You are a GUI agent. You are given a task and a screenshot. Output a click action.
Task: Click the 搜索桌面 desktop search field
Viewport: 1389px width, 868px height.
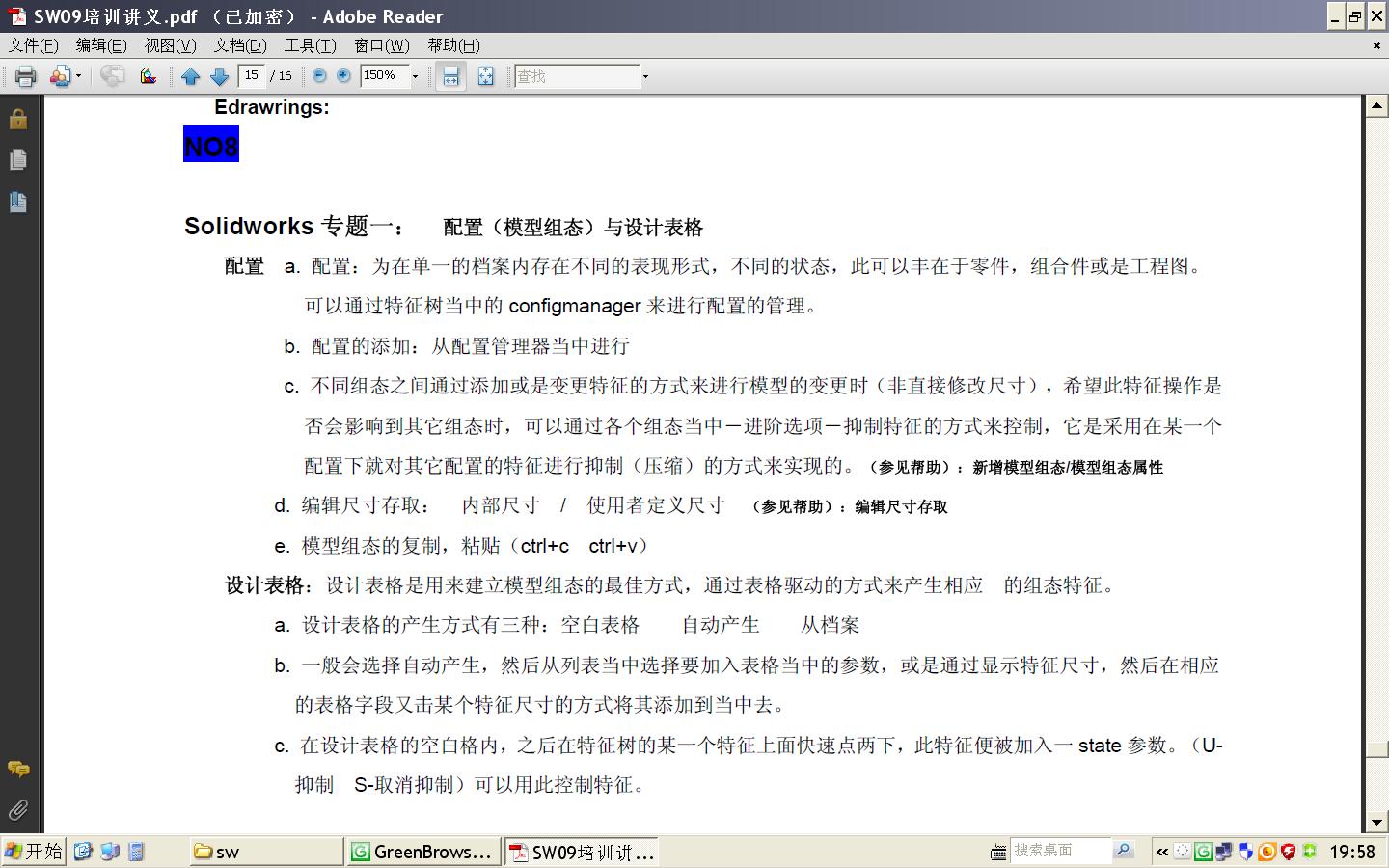point(1060,850)
